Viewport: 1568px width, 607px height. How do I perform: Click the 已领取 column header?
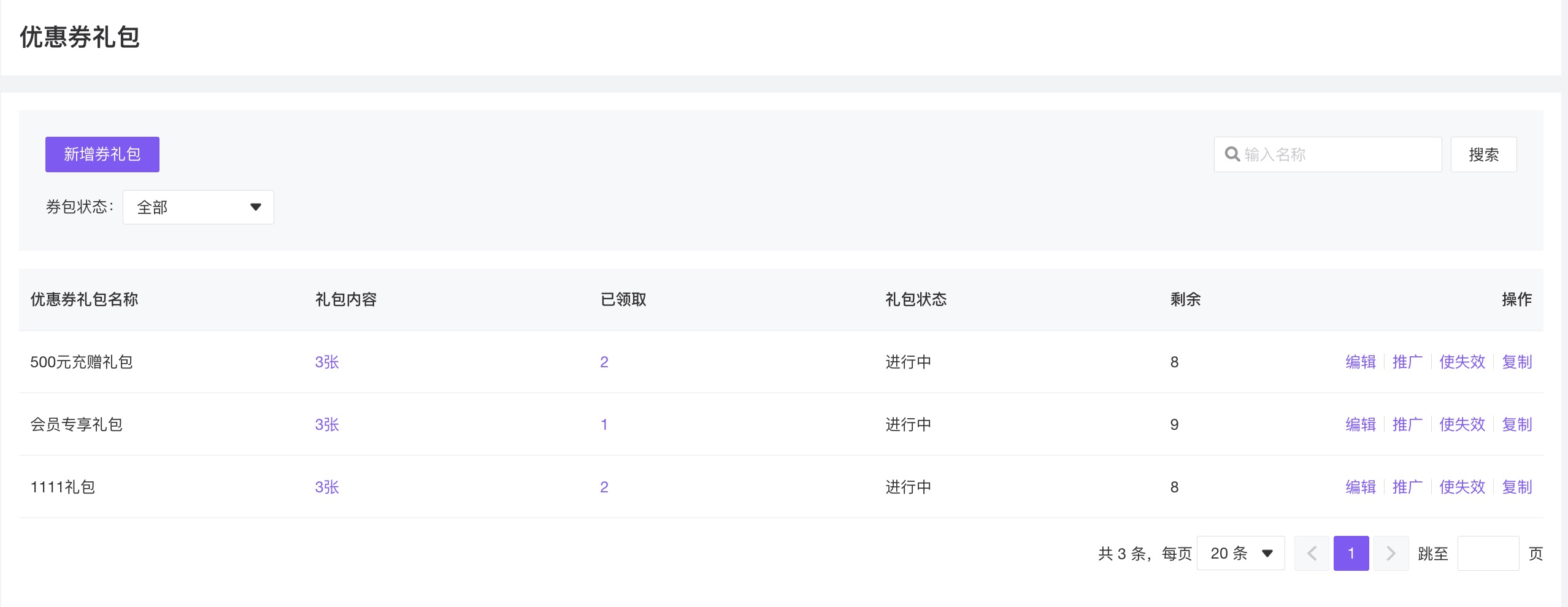623,300
